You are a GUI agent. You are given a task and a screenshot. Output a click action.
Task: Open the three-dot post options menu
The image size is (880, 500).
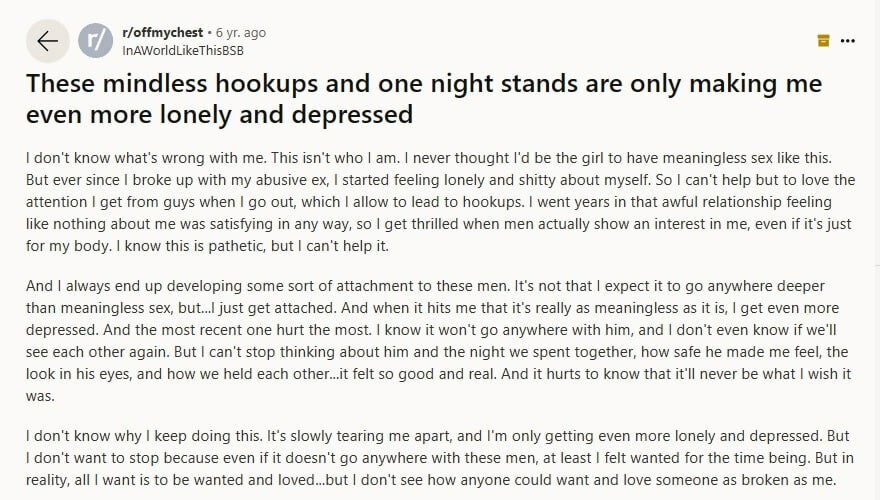coord(847,40)
